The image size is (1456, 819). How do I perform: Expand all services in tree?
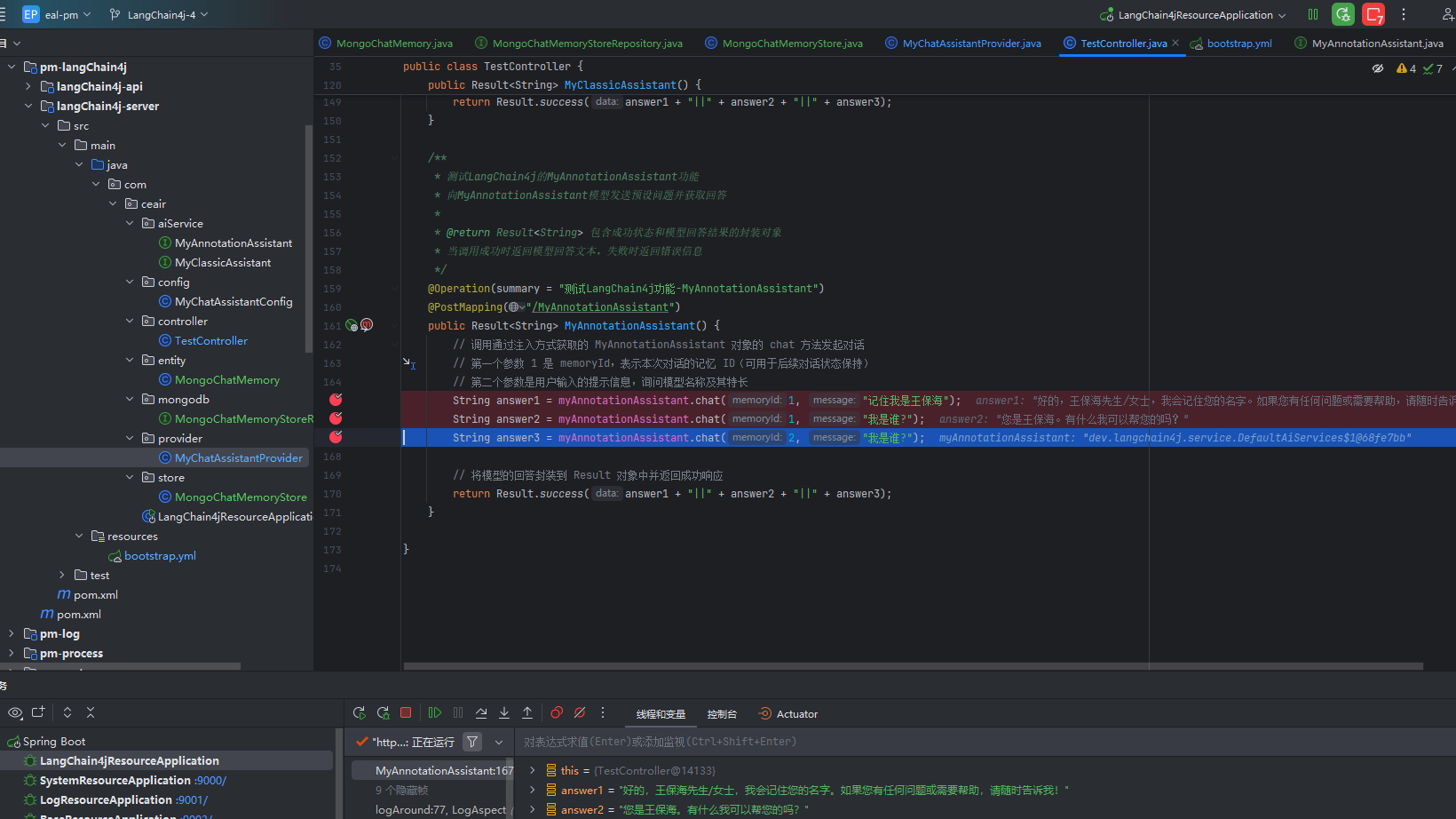click(x=67, y=712)
